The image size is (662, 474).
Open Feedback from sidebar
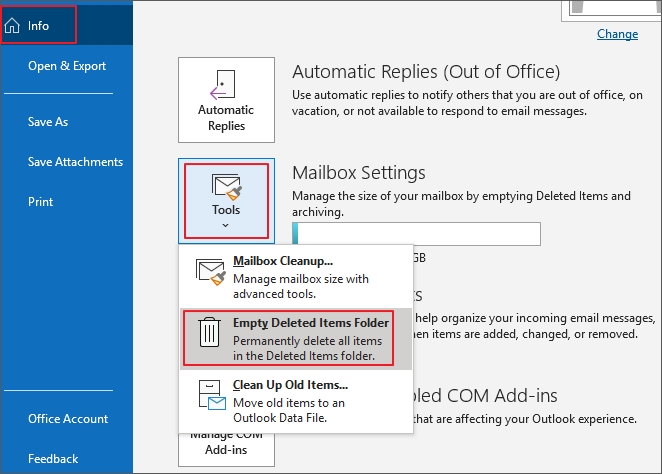[53, 459]
